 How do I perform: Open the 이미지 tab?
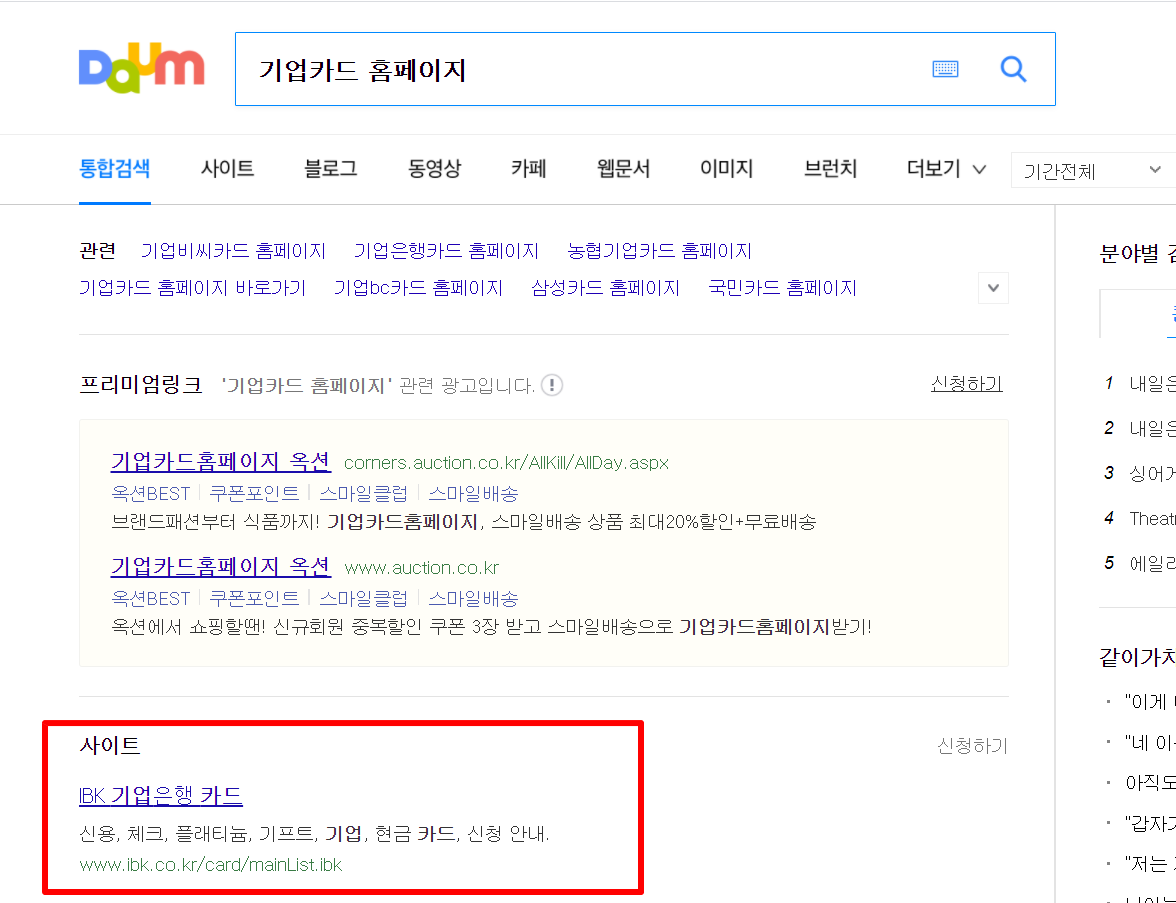tap(727, 169)
